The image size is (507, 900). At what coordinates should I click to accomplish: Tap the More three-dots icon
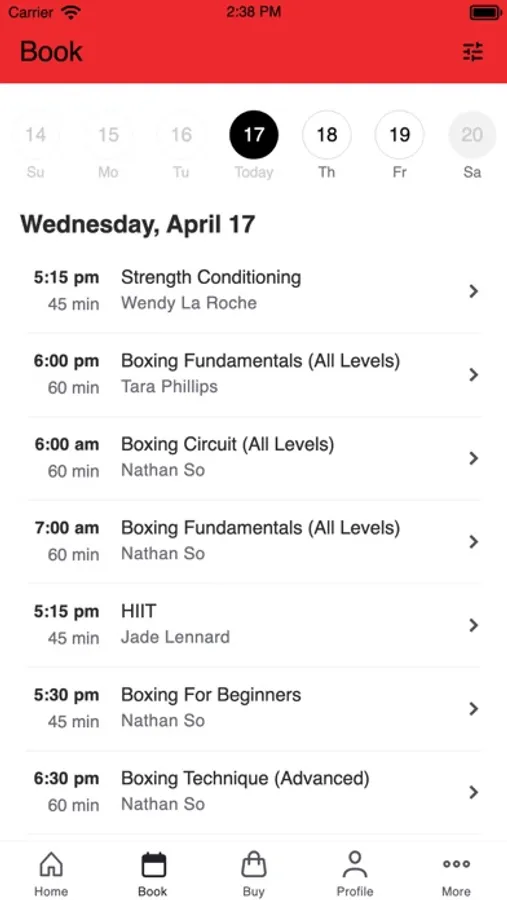(x=456, y=864)
